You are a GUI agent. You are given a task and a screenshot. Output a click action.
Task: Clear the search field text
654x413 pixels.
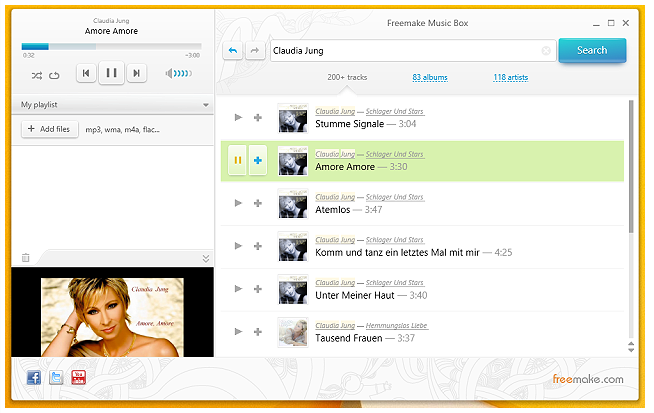546,51
